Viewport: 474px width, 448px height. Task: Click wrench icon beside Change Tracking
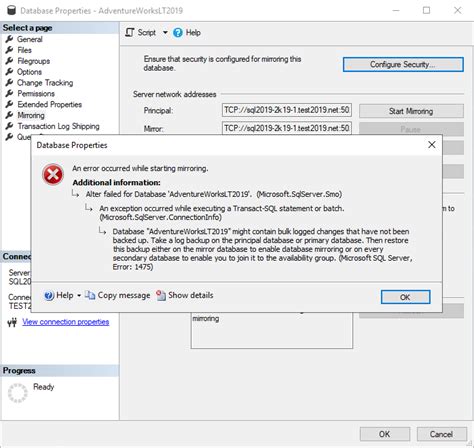(x=10, y=83)
